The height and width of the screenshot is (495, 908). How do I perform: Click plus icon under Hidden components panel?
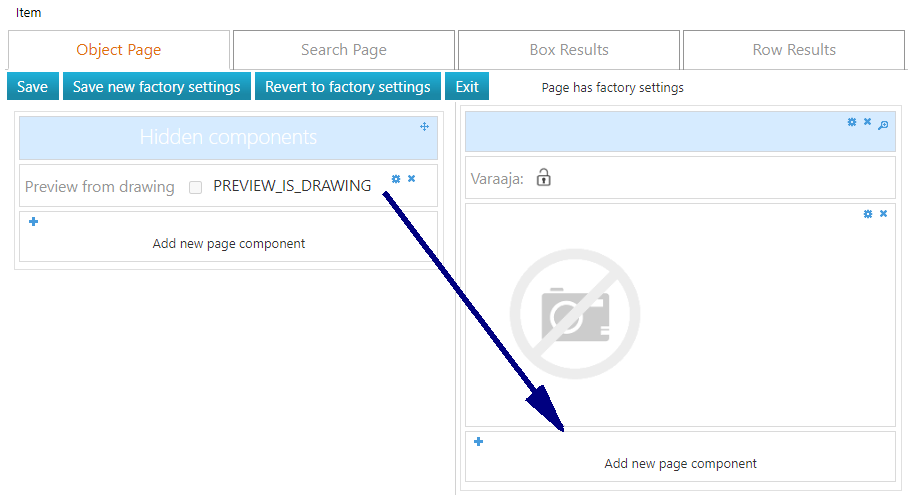[33, 222]
